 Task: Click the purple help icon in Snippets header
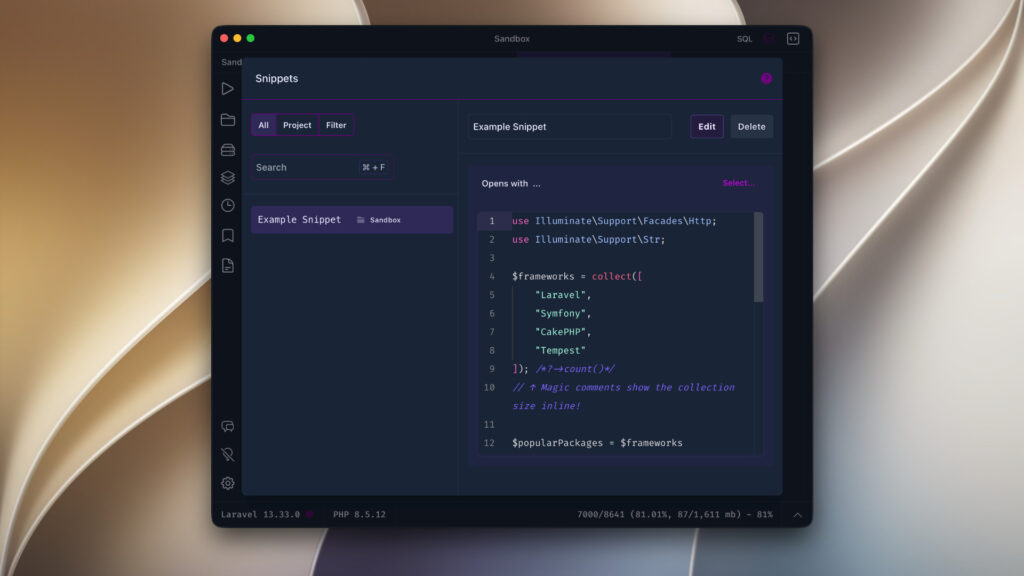(x=766, y=78)
